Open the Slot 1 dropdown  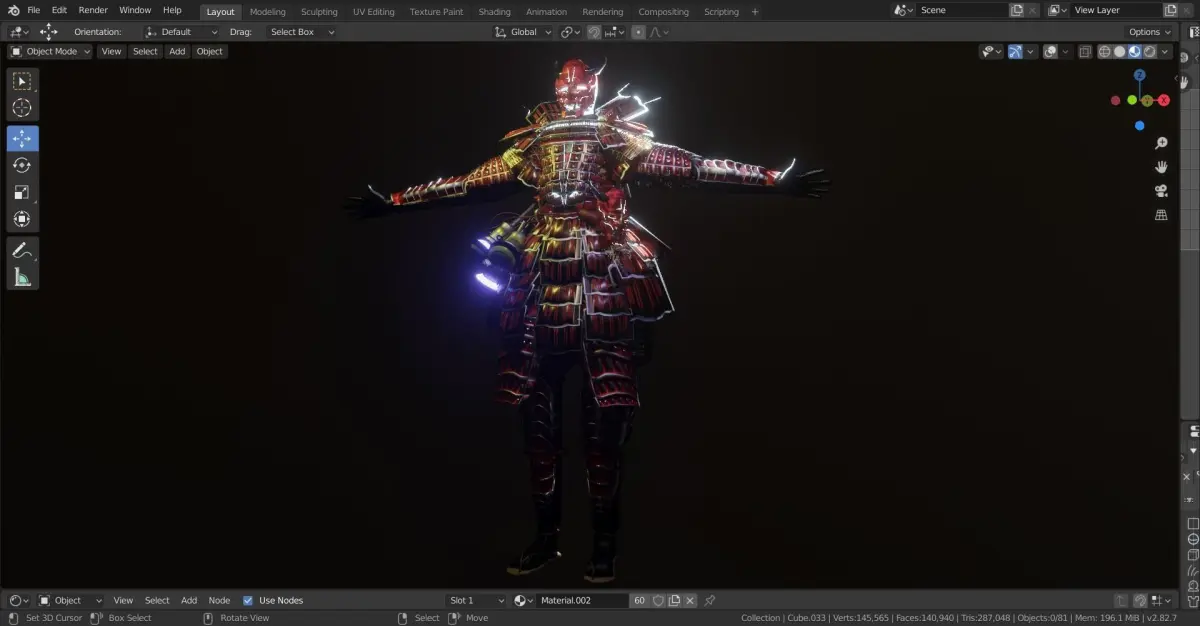tap(476, 600)
